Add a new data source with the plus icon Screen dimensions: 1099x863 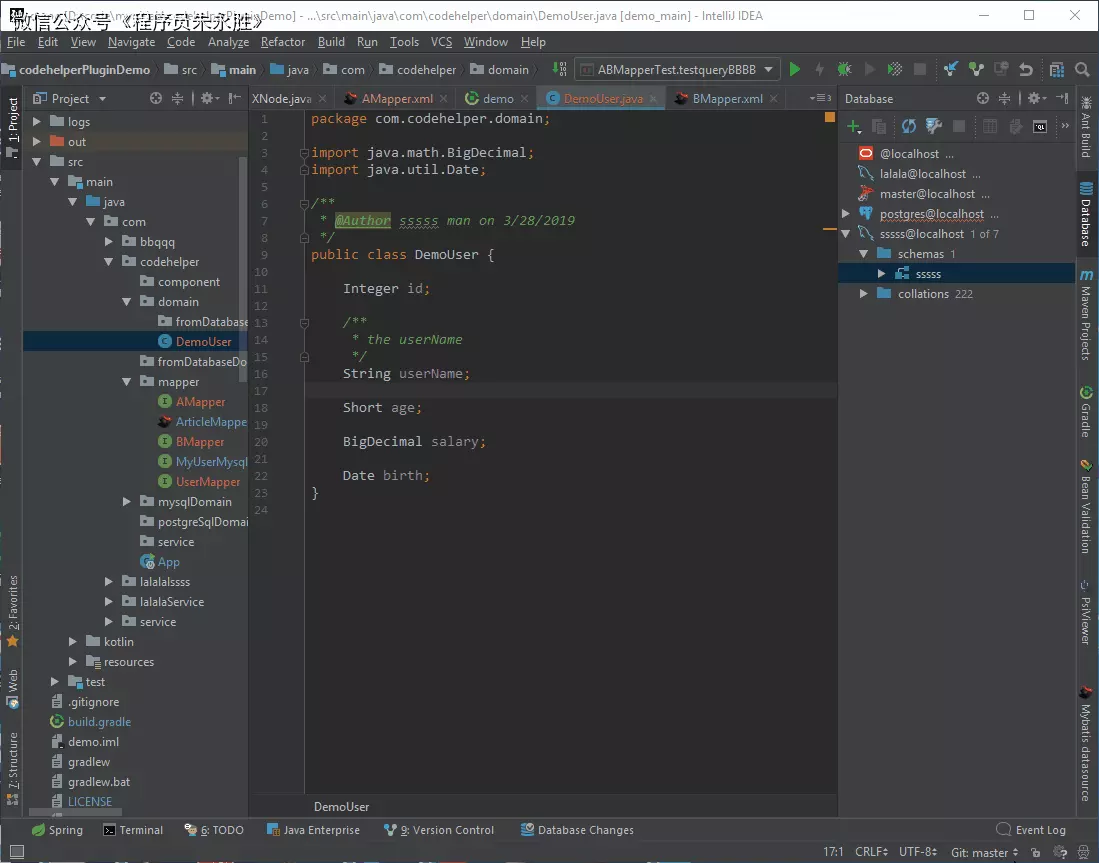[854, 126]
